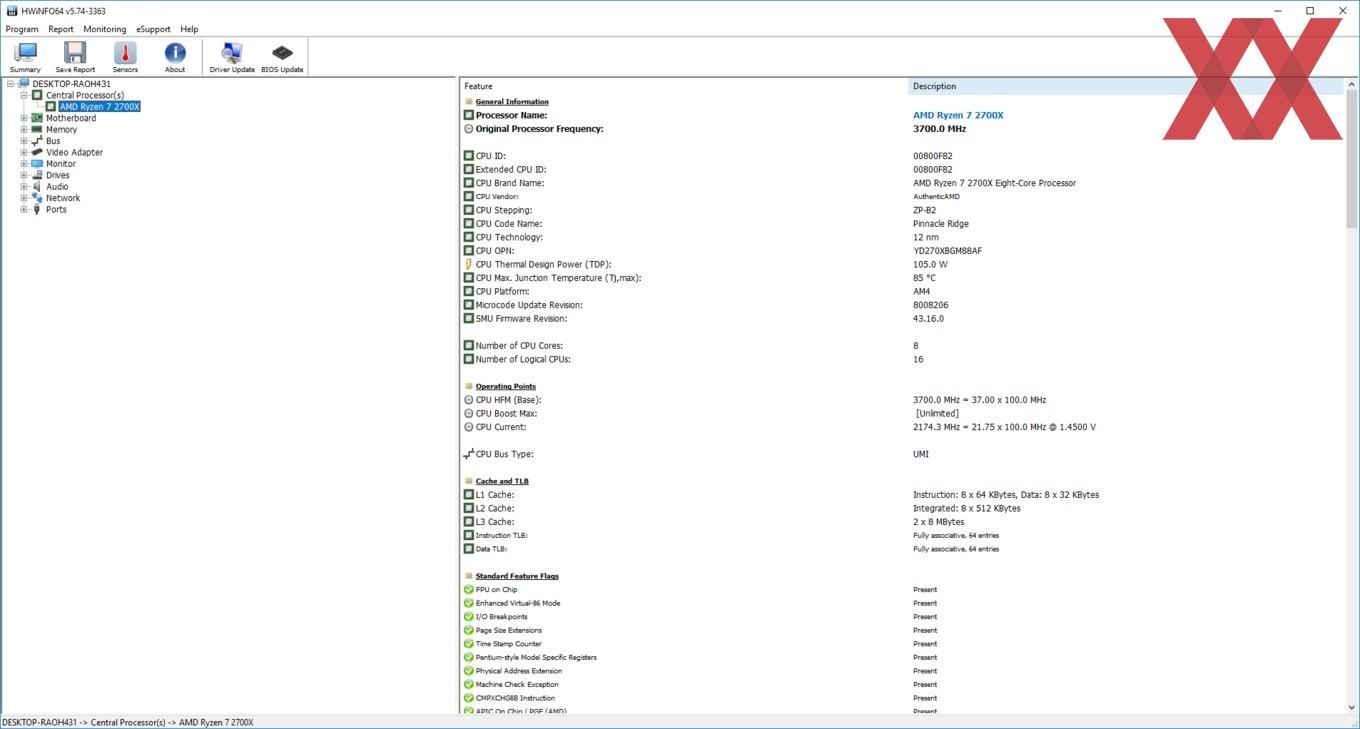Launch Driver Update from toolbar
The width and height of the screenshot is (1360, 729).
232,57
